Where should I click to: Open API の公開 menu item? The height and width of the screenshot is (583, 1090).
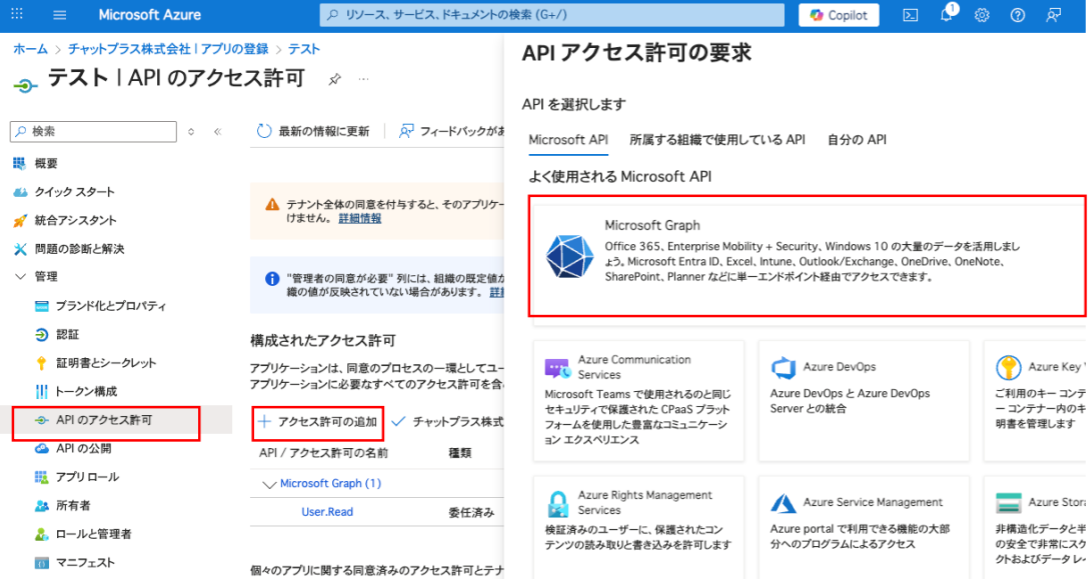pyautogui.click(x=83, y=448)
